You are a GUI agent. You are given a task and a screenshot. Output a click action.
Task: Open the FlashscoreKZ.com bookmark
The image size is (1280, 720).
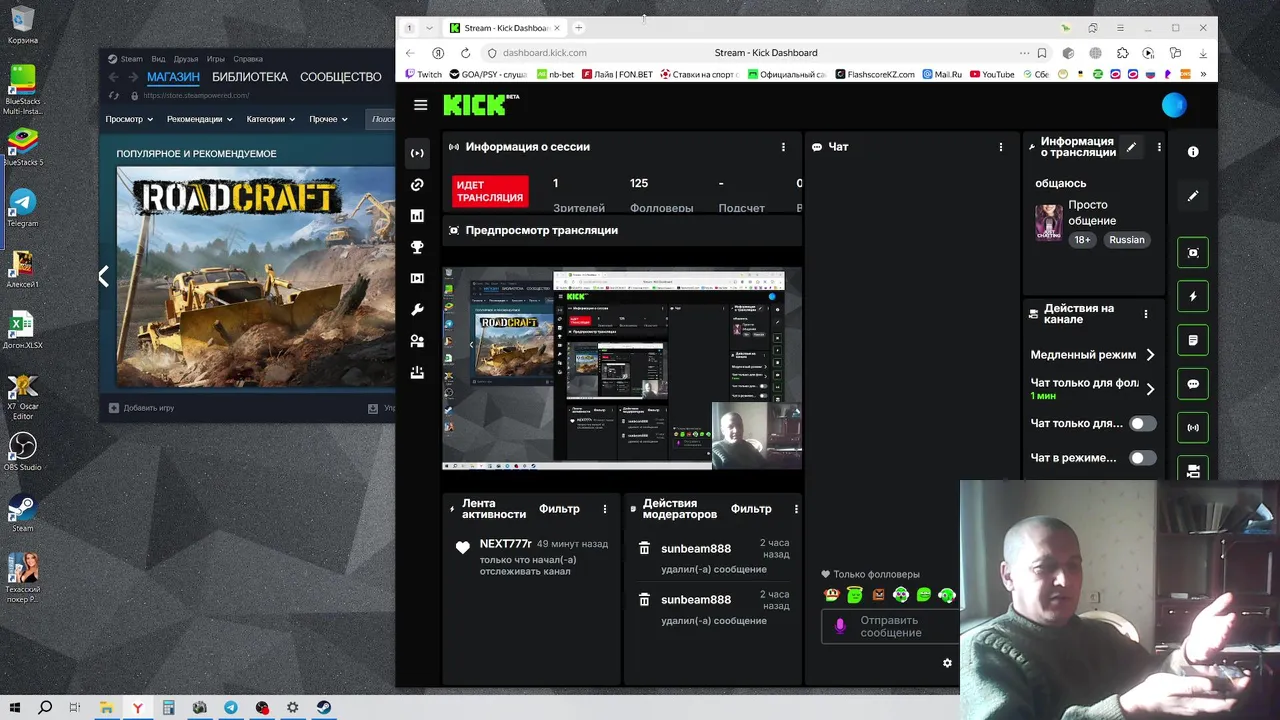point(875,74)
